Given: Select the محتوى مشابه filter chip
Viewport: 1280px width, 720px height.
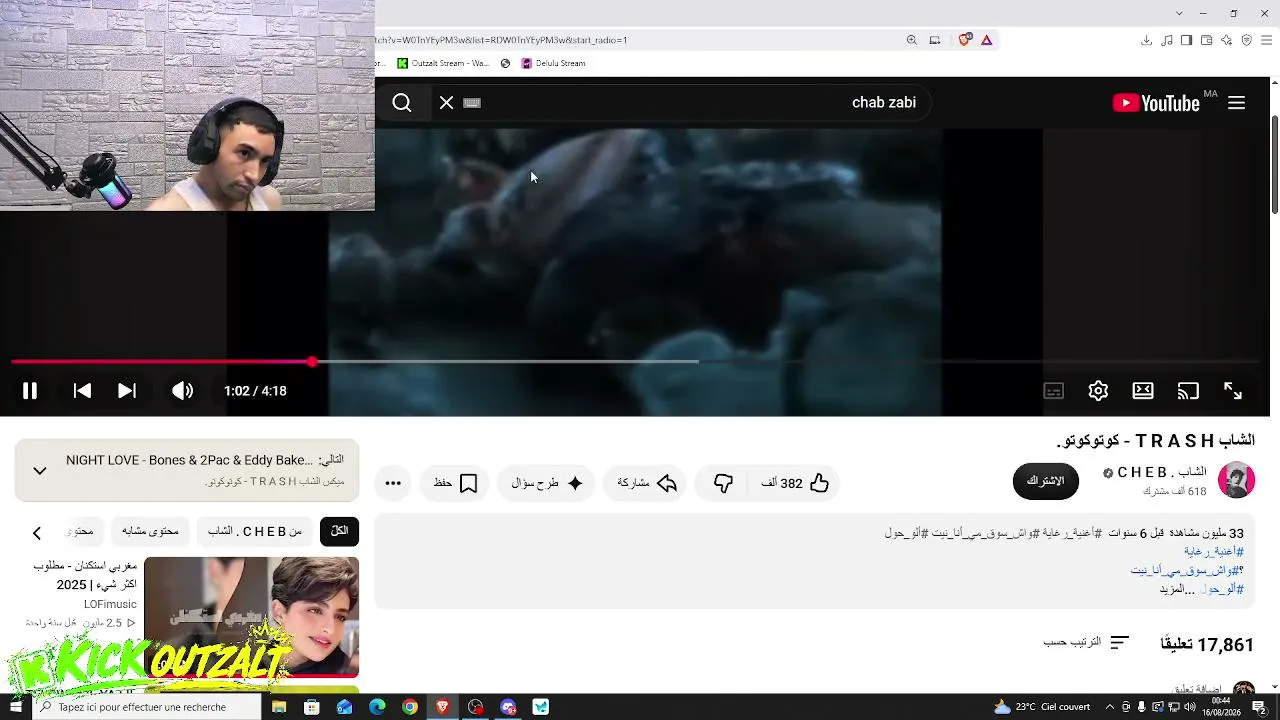Looking at the screenshot, I should pyautogui.click(x=150, y=531).
